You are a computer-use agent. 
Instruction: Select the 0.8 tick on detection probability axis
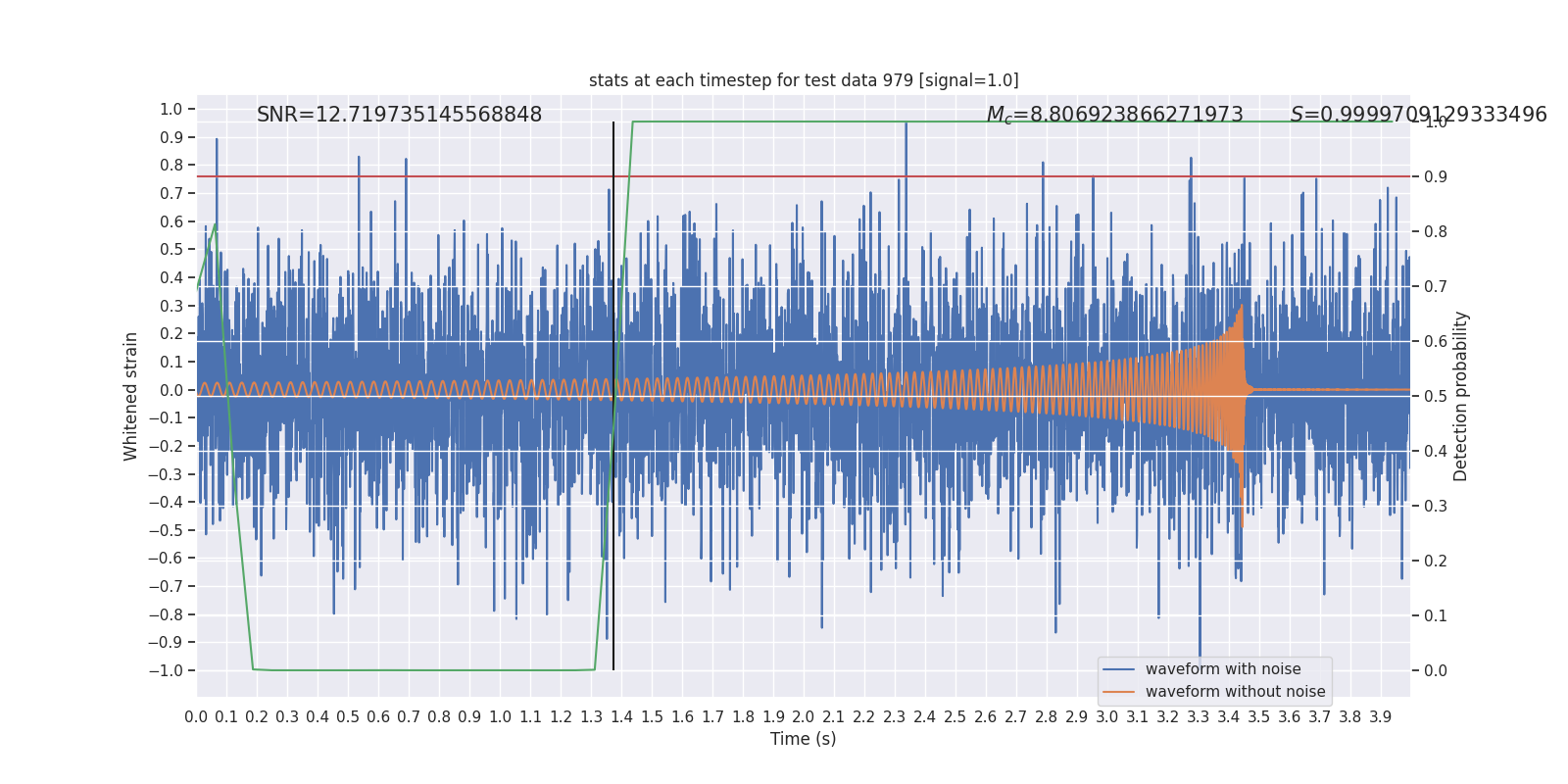1436,231
